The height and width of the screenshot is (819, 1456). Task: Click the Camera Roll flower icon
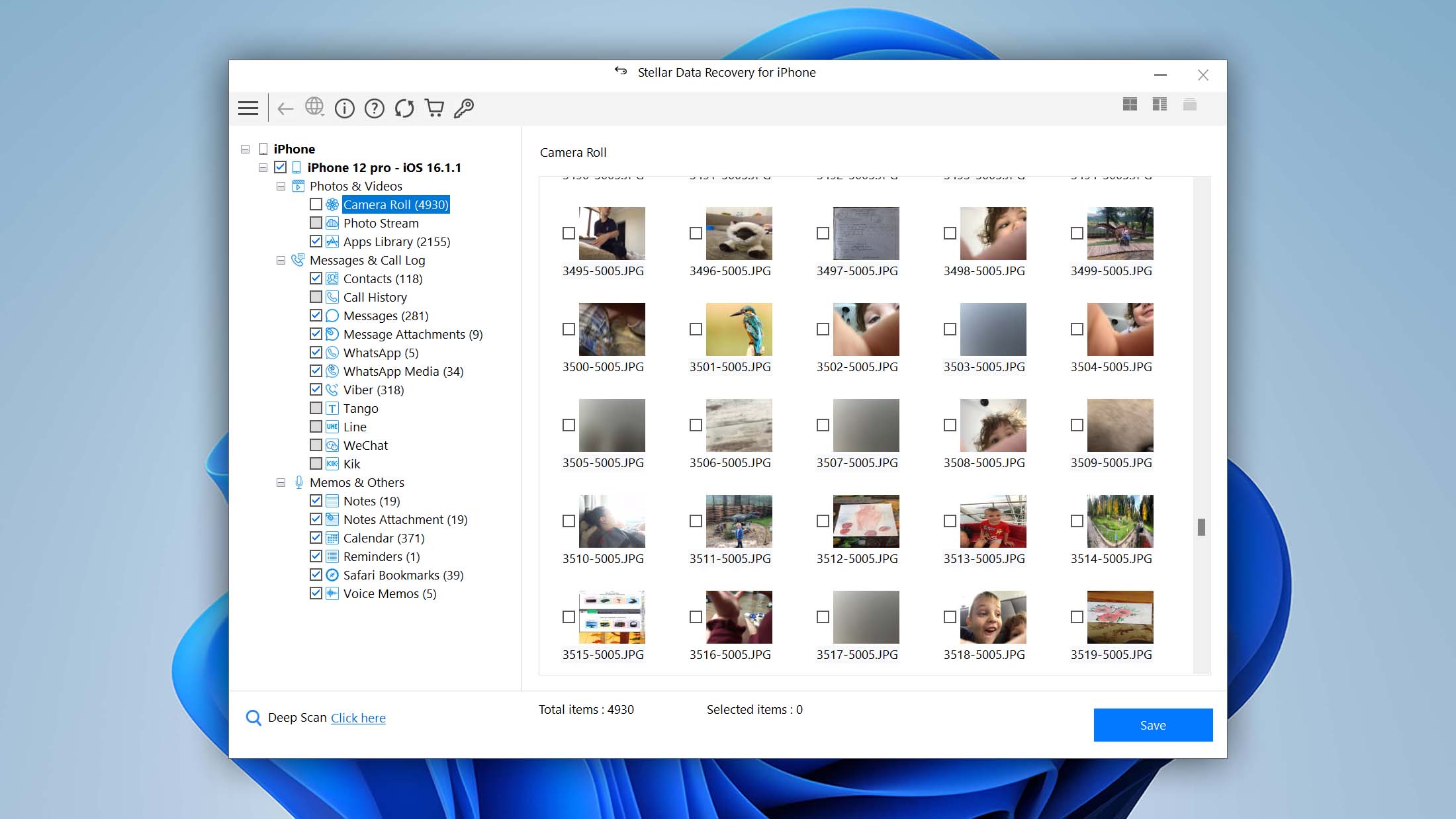point(332,204)
